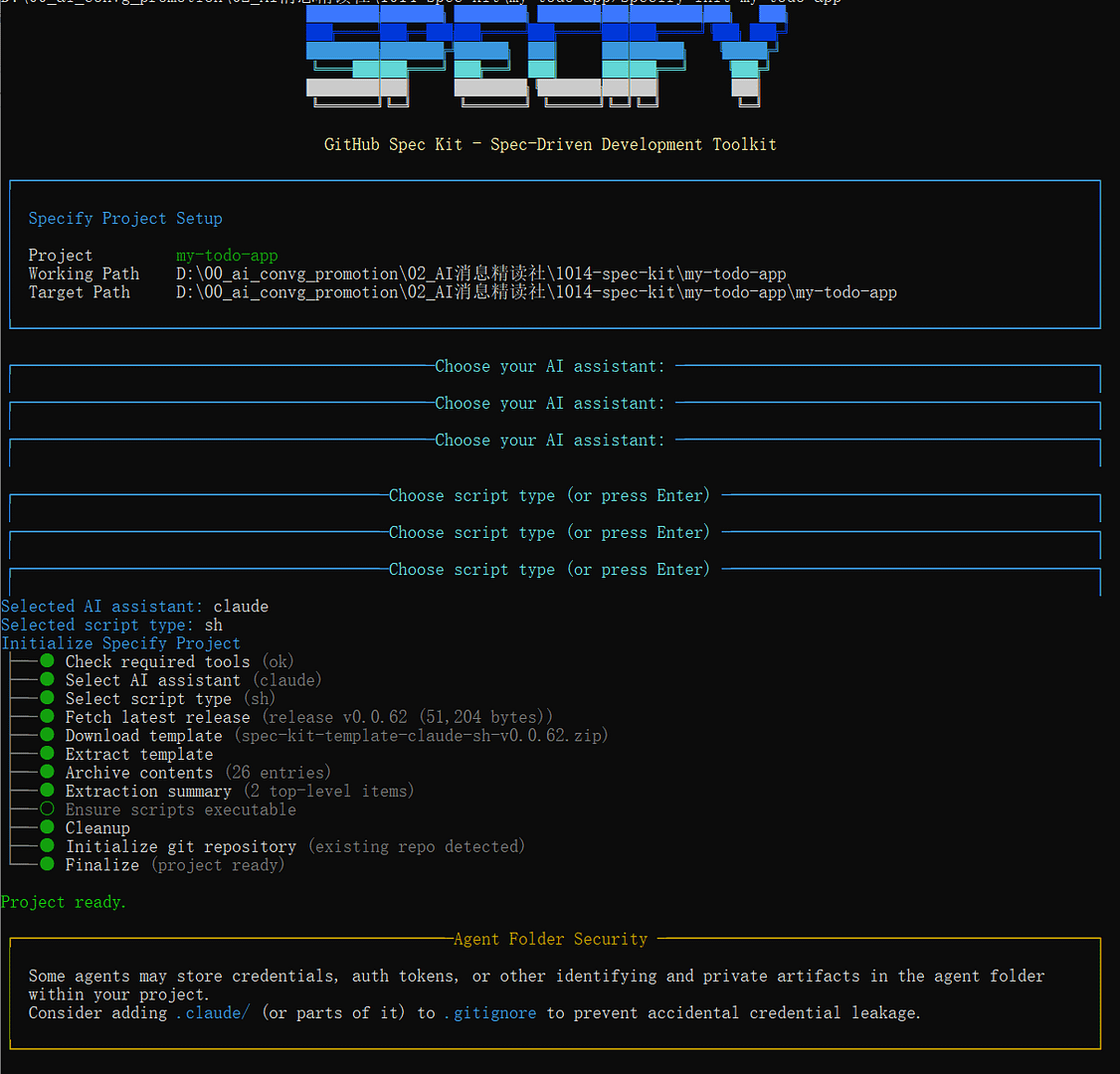Click the green dot next to Finalize step
1120x1074 pixels.
(x=47, y=864)
